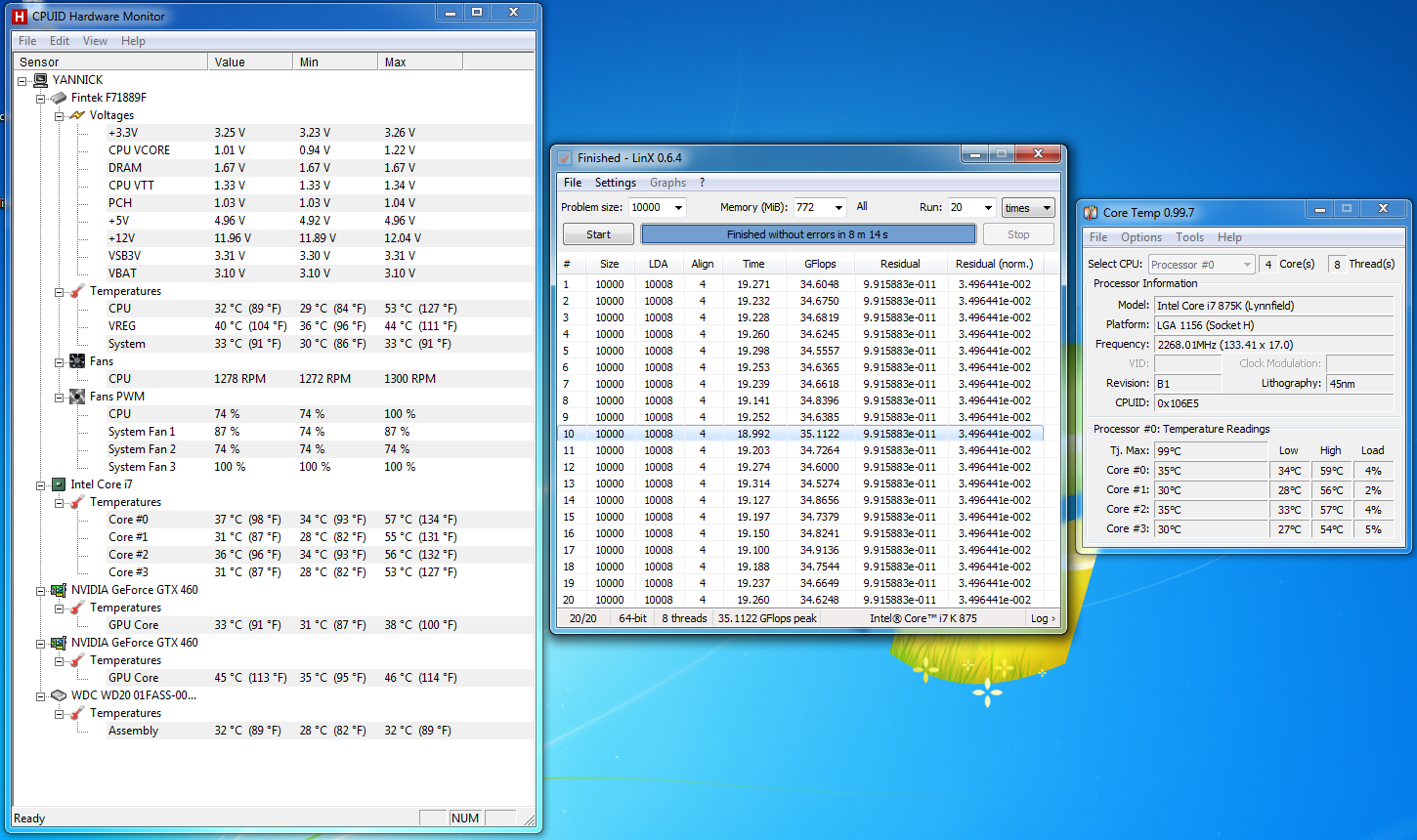Click the Fans icon in HWMonitor

tap(77, 360)
